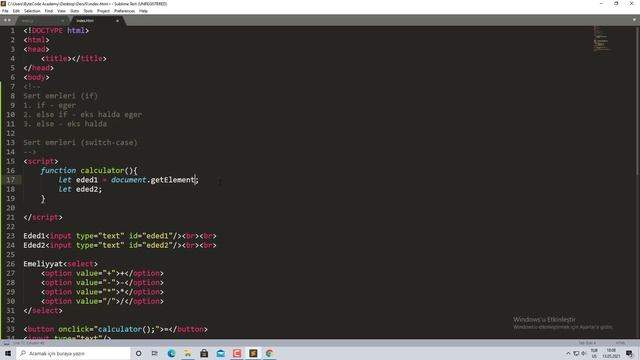Screen dimensions: 640x360
Task: Click id="eded2" attribute on line 24
Action: pyautogui.click(x=151, y=245)
